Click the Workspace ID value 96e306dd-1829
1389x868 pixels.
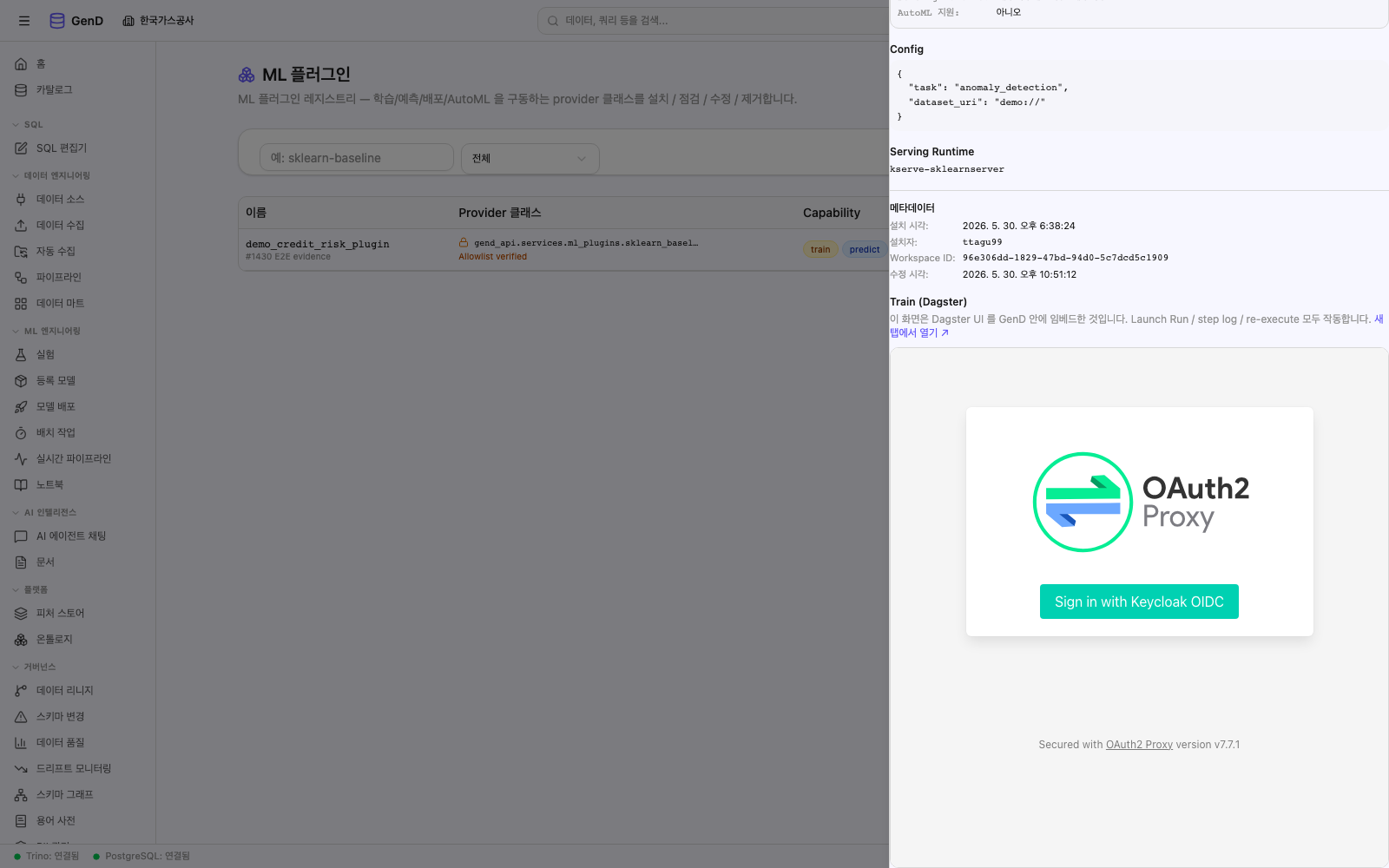(1065, 258)
